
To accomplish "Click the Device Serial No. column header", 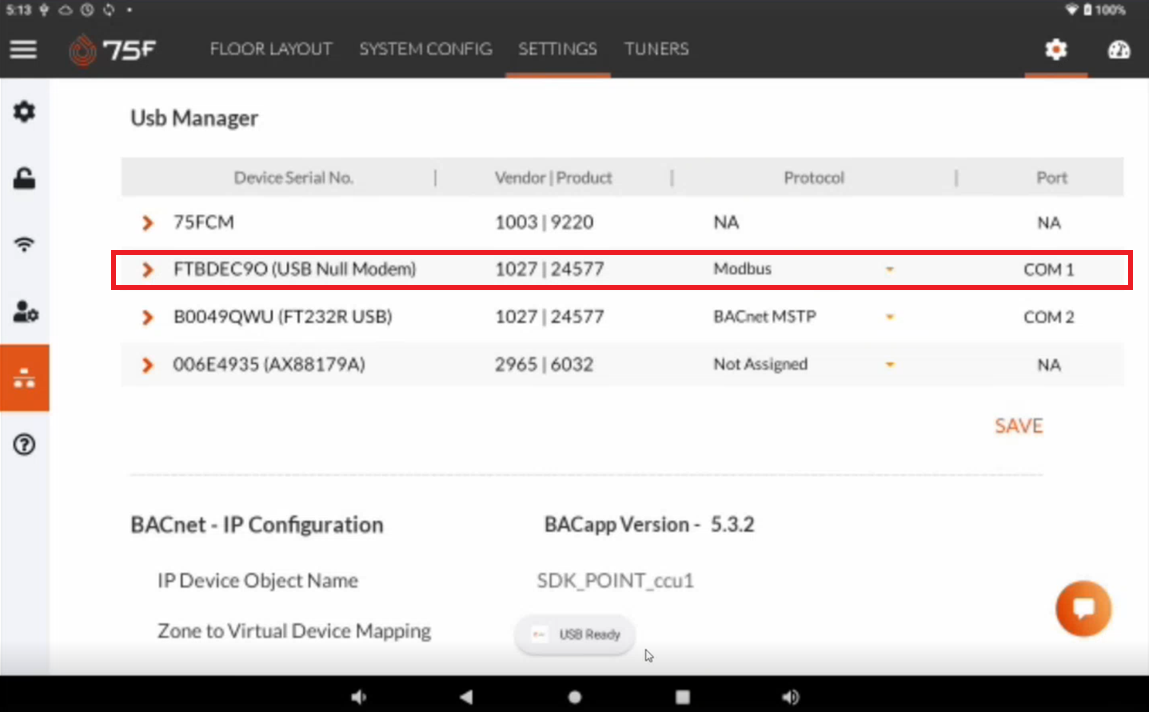I will [293, 177].
